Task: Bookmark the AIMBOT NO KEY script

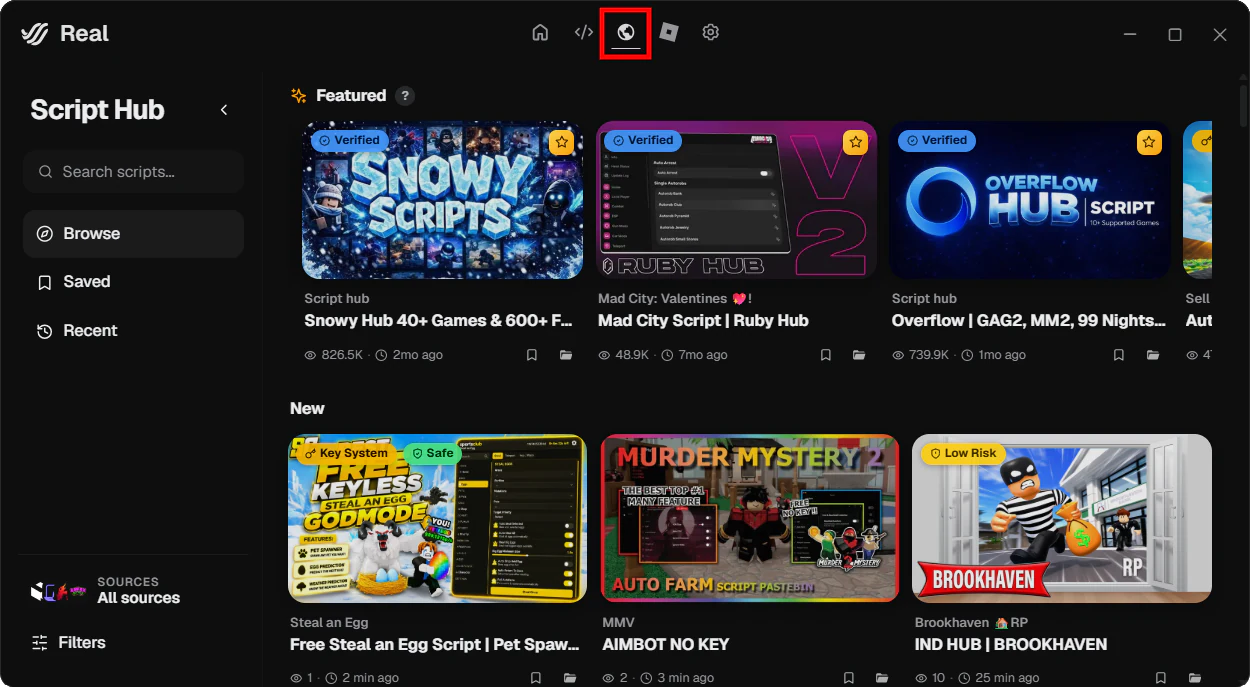Action: tap(848, 678)
